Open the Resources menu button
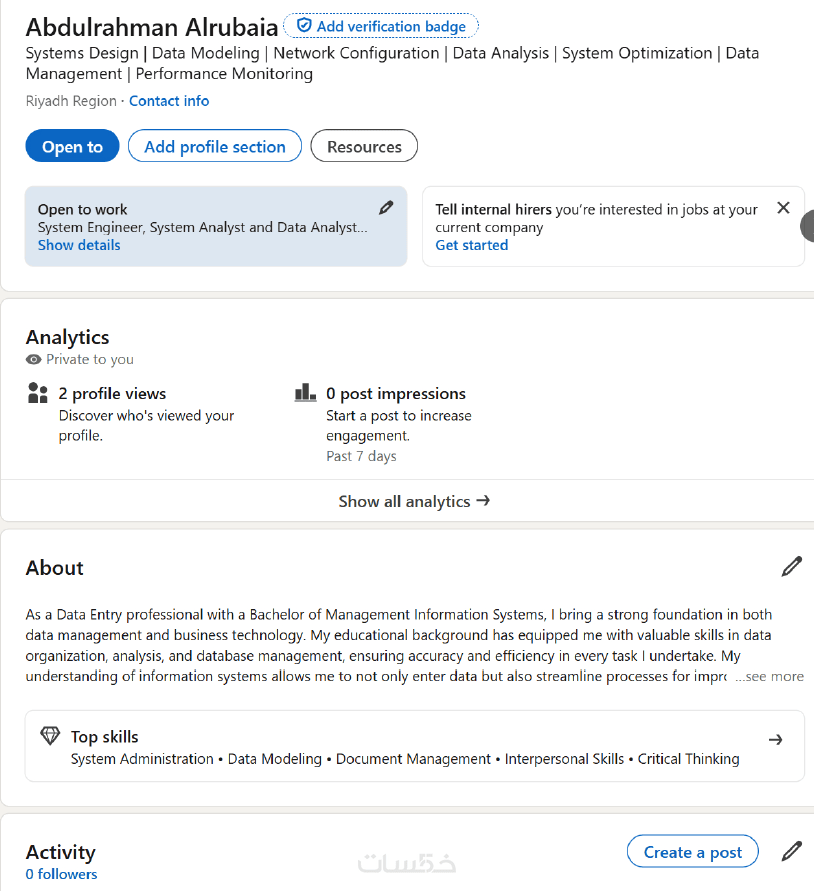Viewport: 814px width, 891px height. click(364, 146)
